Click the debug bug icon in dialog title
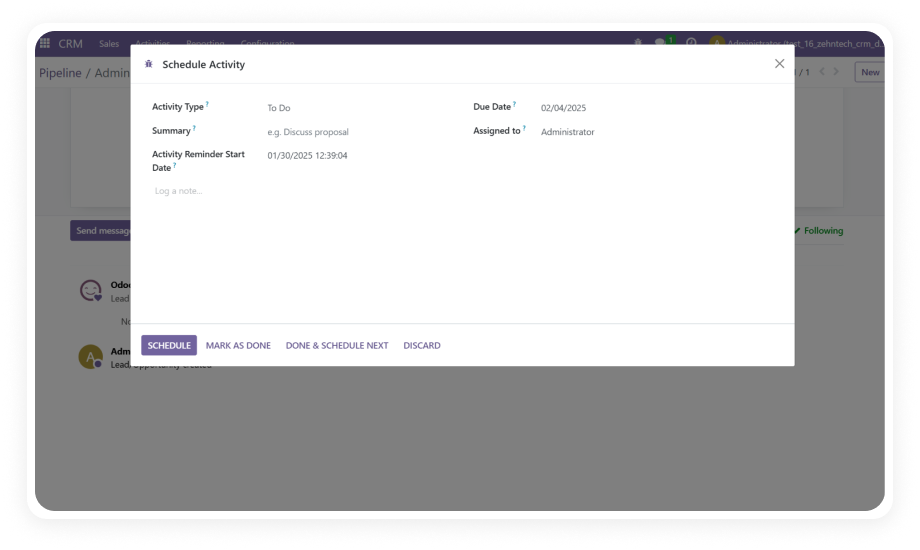The height and width of the screenshot is (550, 920). click(x=149, y=64)
